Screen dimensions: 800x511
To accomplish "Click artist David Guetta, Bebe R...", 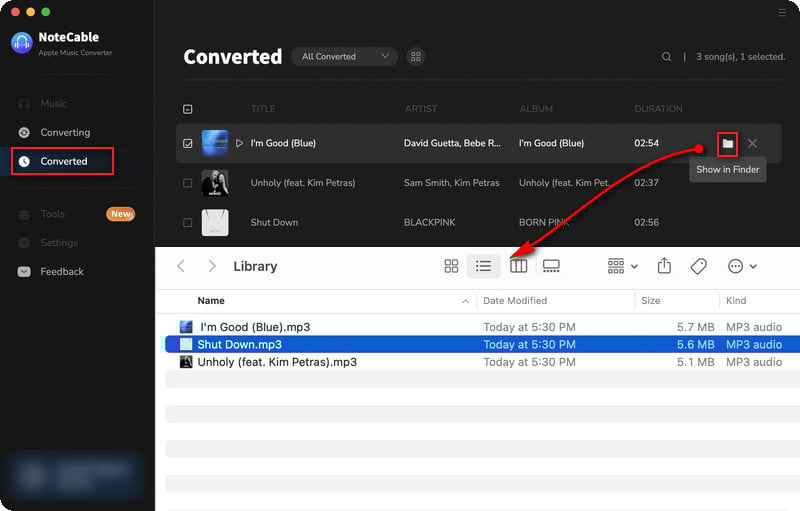I will [452, 143].
